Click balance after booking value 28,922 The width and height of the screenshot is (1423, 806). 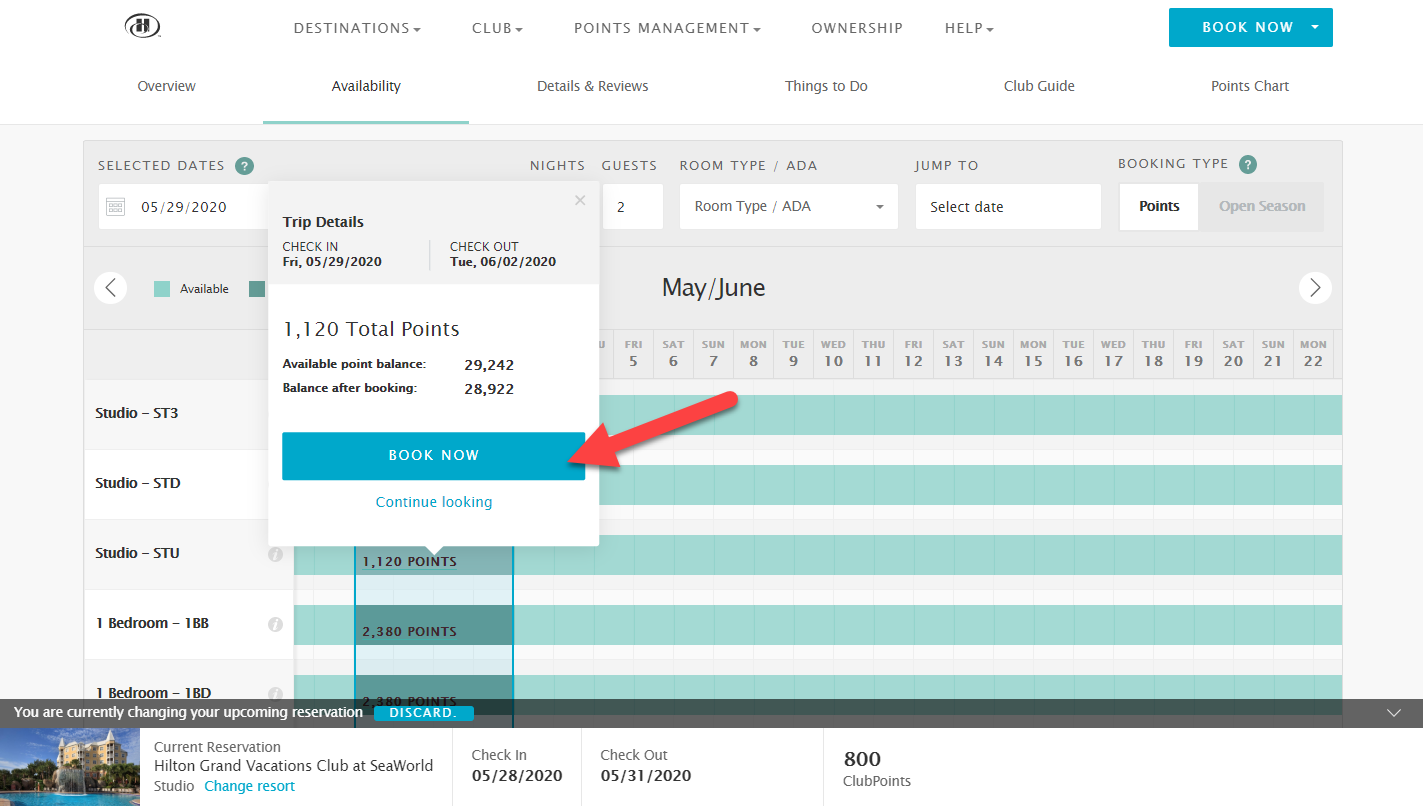click(x=489, y=389)
